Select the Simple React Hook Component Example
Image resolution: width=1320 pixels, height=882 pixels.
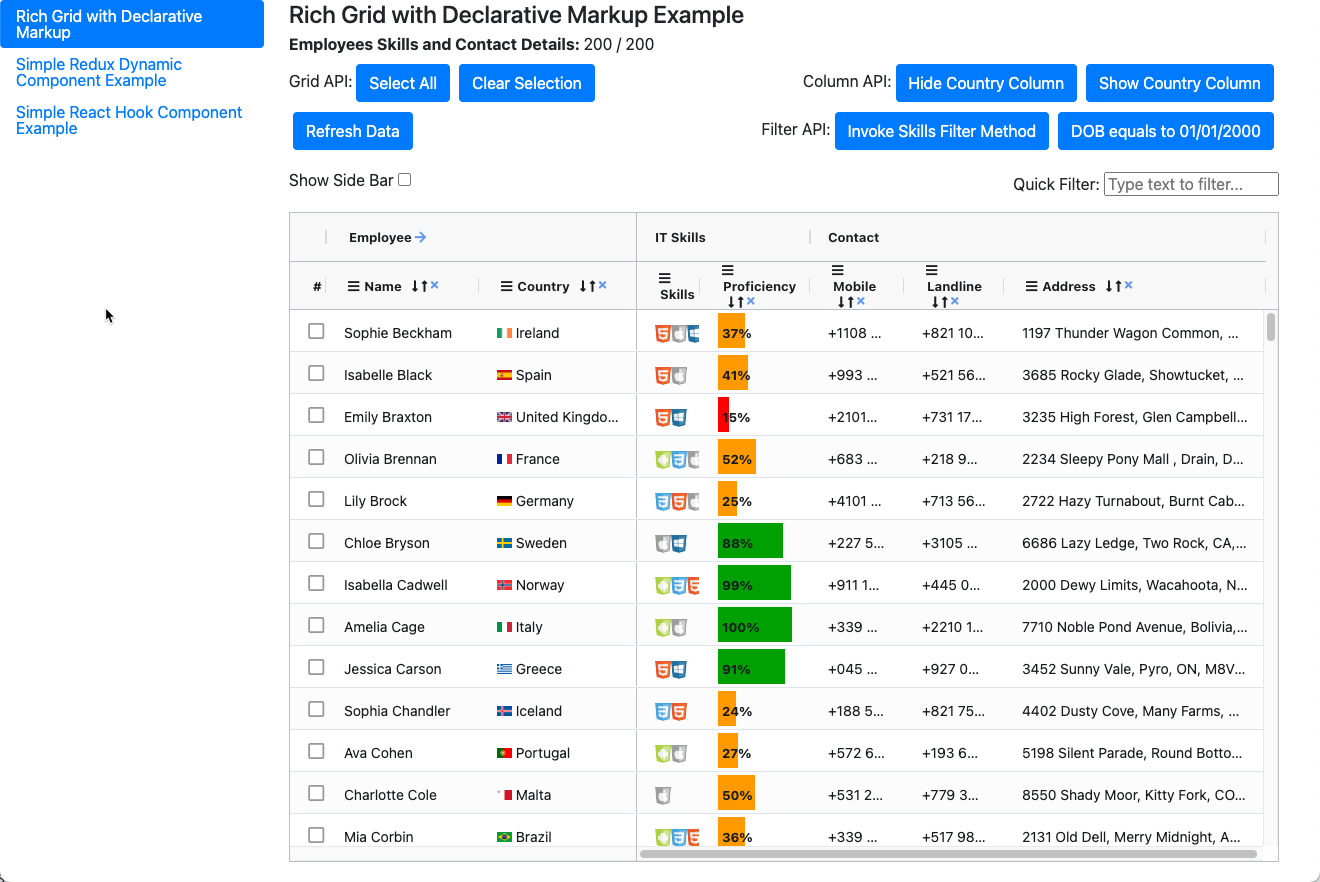(x=128, y=120)
